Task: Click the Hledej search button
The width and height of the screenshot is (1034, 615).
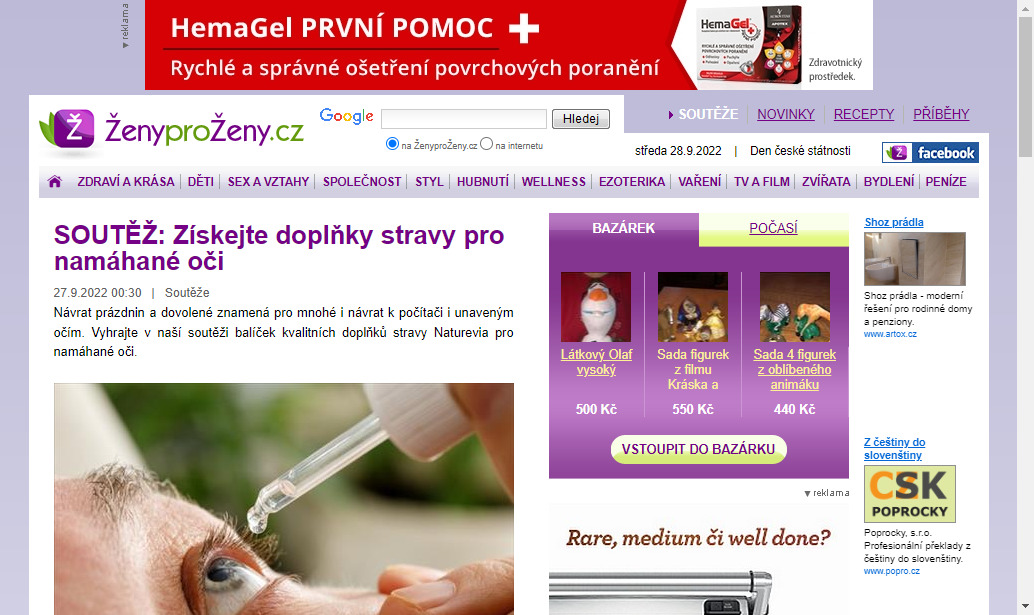Action: pyautogui.click(x=580, y=119)
